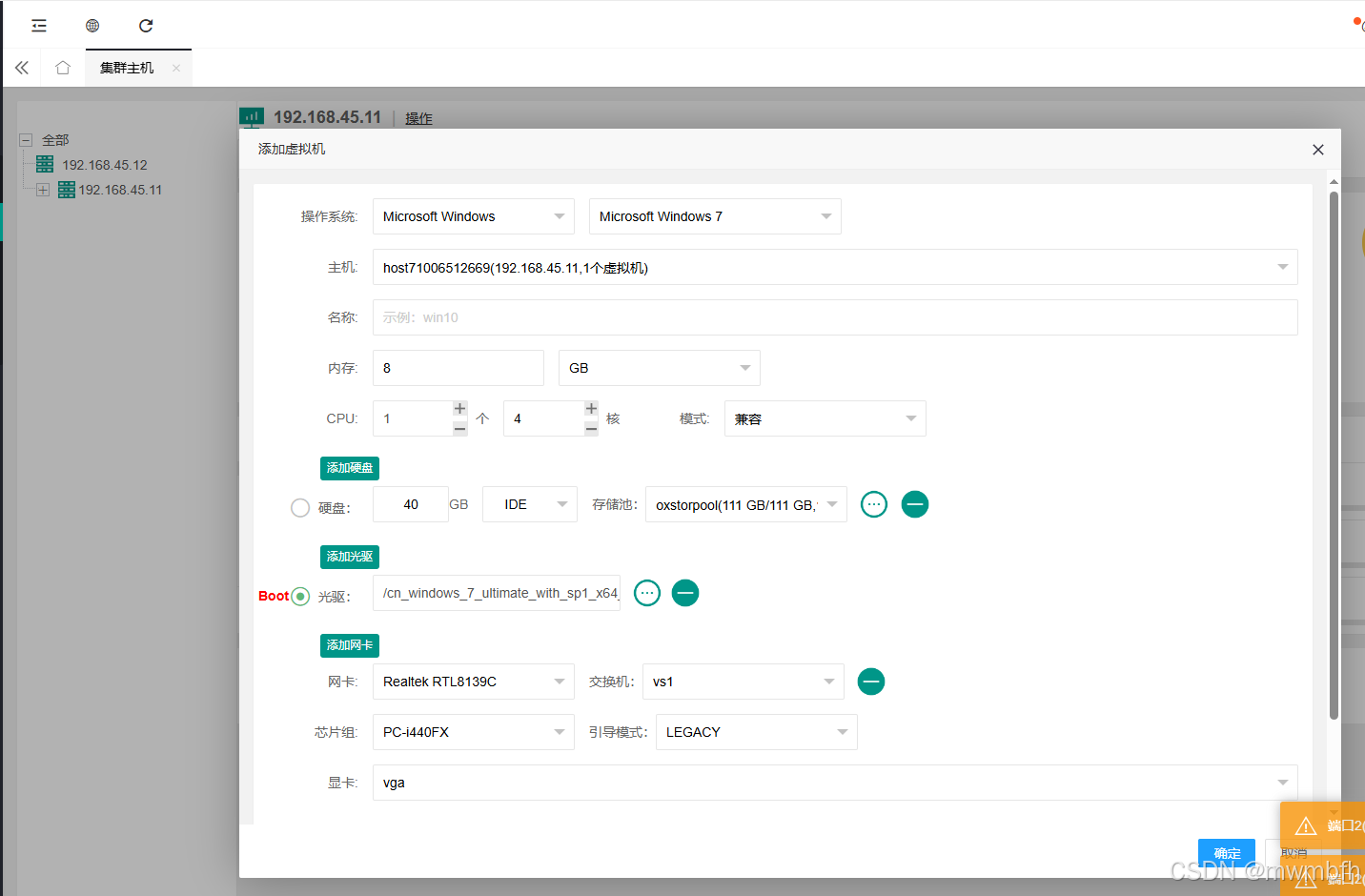
Task: Click the 内存 memory value field
Action: coord(458,368)
